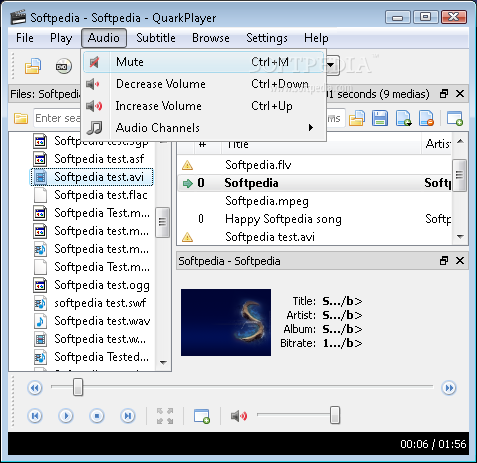Screen dimensions: 477x463
Task: Click the seek forward button
Action: click(x=449, y=388)
